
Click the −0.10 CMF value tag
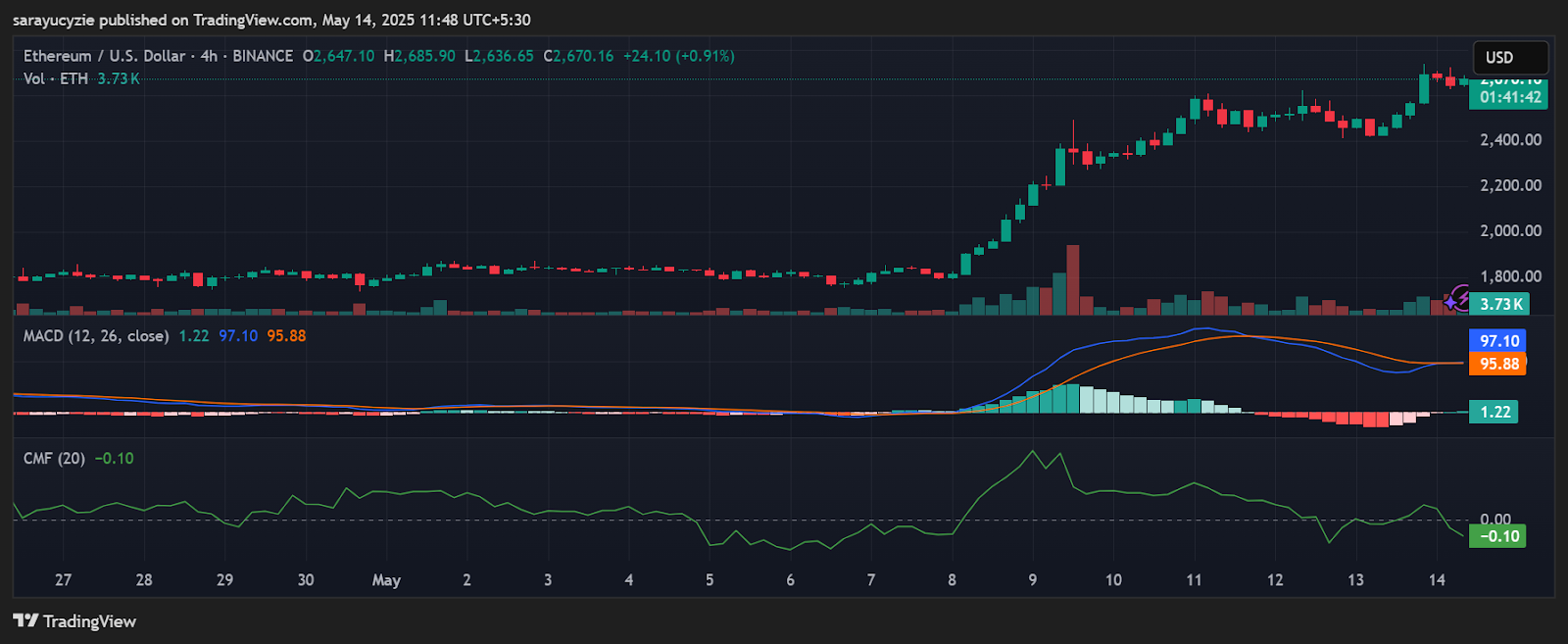(1497, 536)
